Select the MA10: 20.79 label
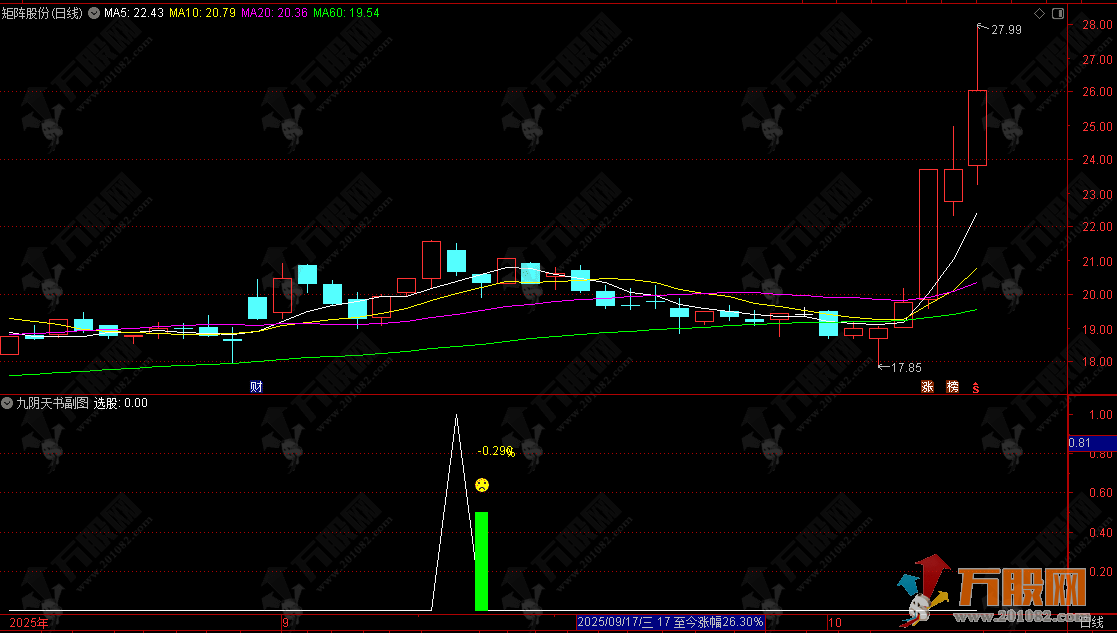This screenshot has width=1117, height=633. click(x=202, y=13)
